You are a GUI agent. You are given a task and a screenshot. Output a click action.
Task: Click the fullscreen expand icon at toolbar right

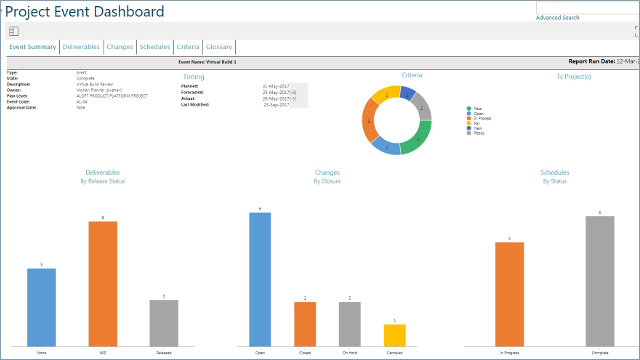click(637, 31)
